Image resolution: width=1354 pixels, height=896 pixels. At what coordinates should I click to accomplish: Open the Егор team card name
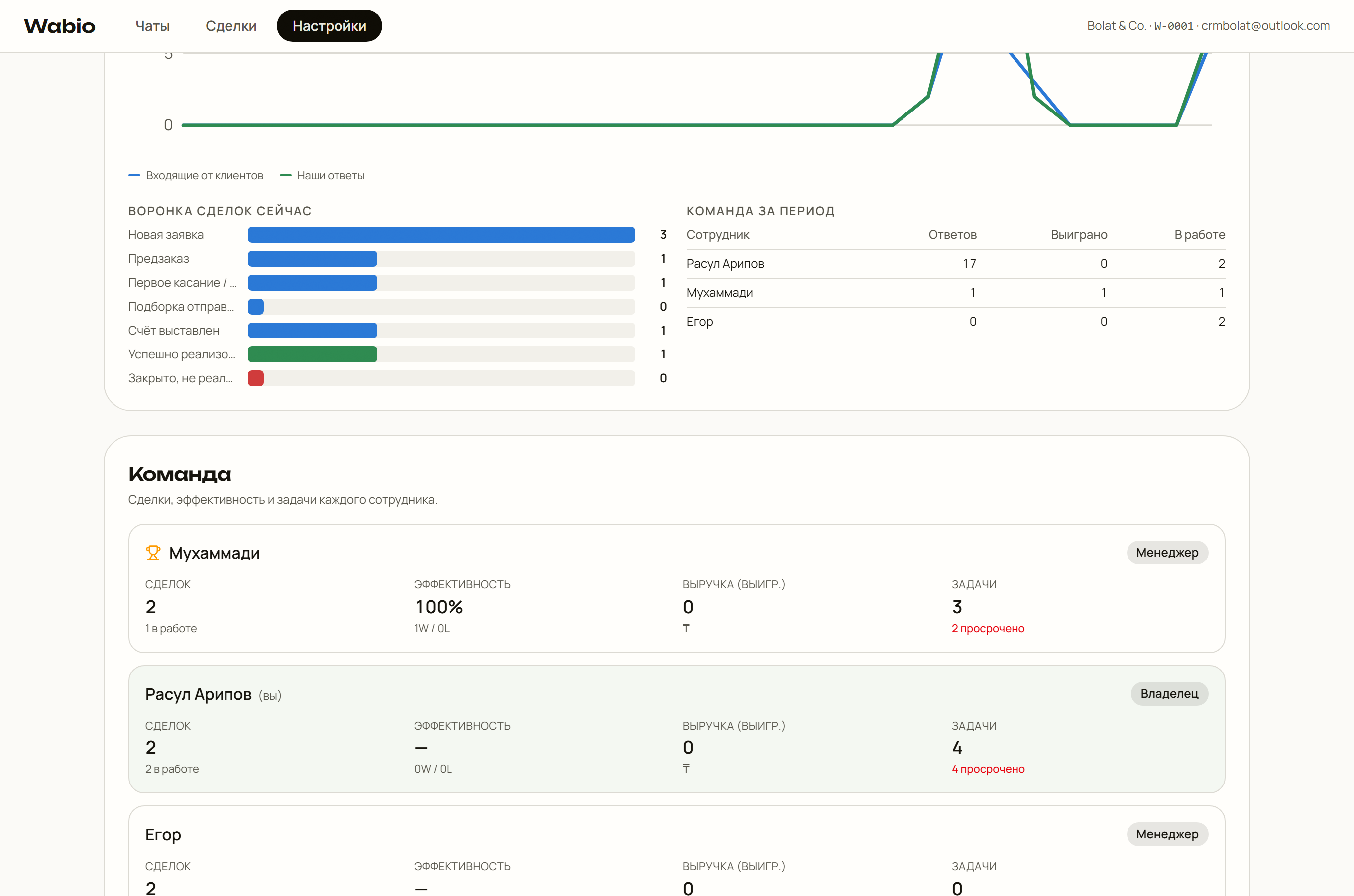click(x=163, y=835)
